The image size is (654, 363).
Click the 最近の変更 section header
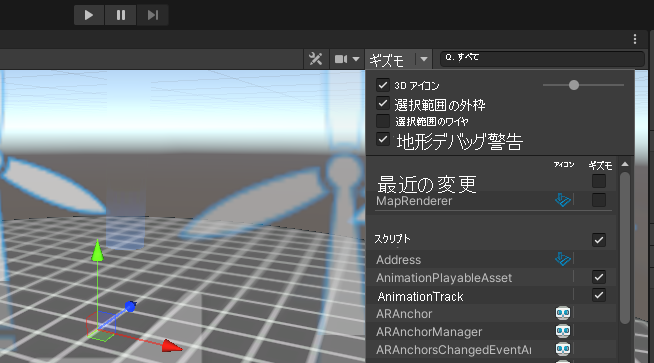click(x=427, y=184)
